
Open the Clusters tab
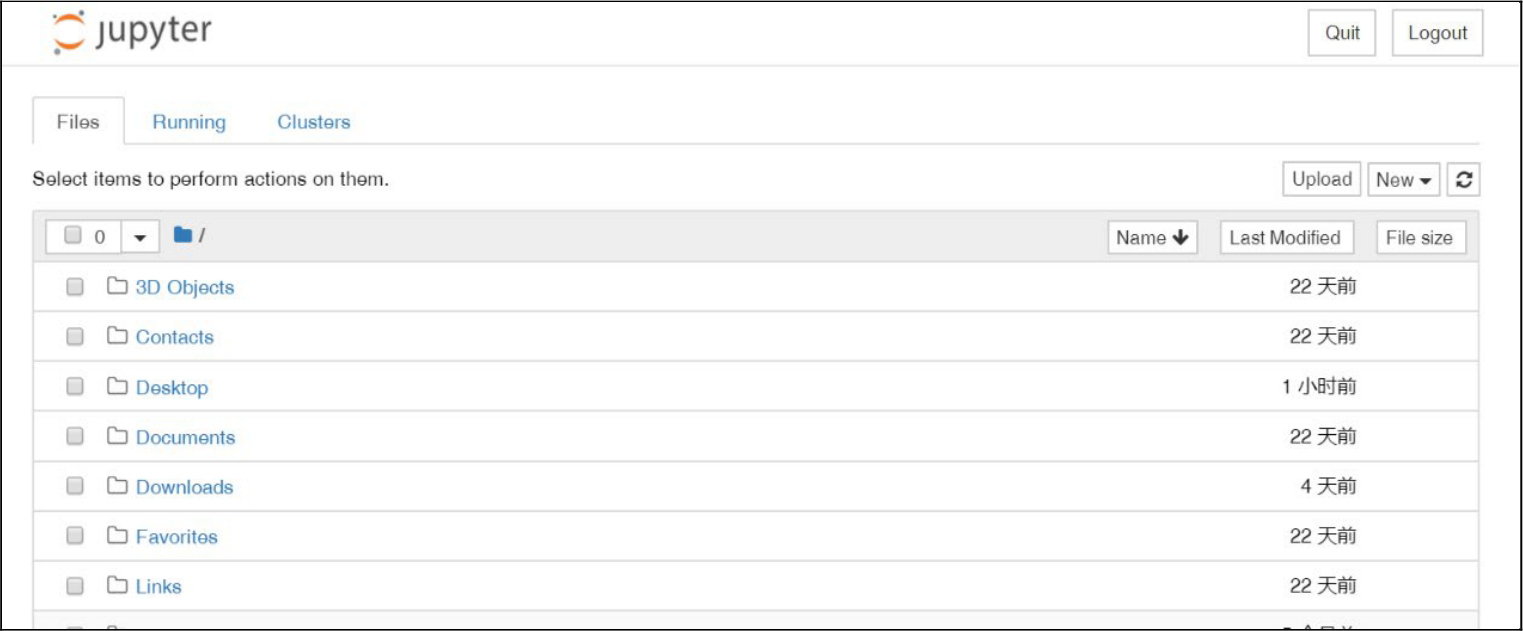point(314,122)
